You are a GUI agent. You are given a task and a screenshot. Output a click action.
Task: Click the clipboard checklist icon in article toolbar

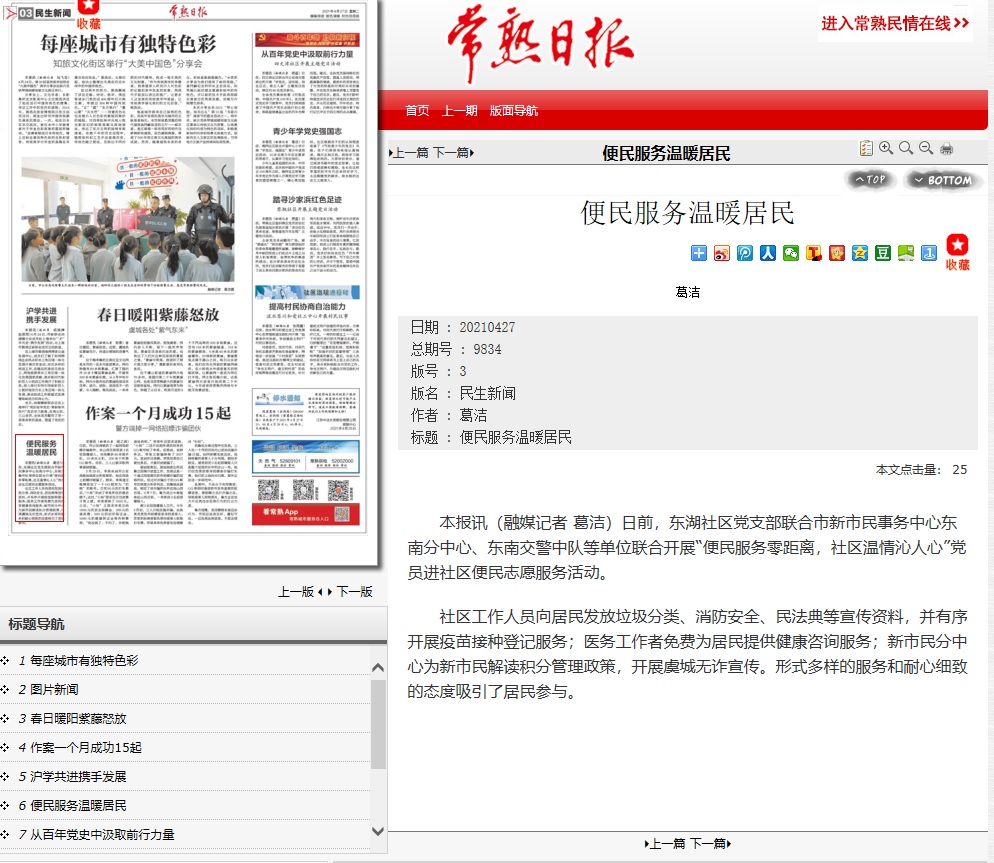[866, 149]
